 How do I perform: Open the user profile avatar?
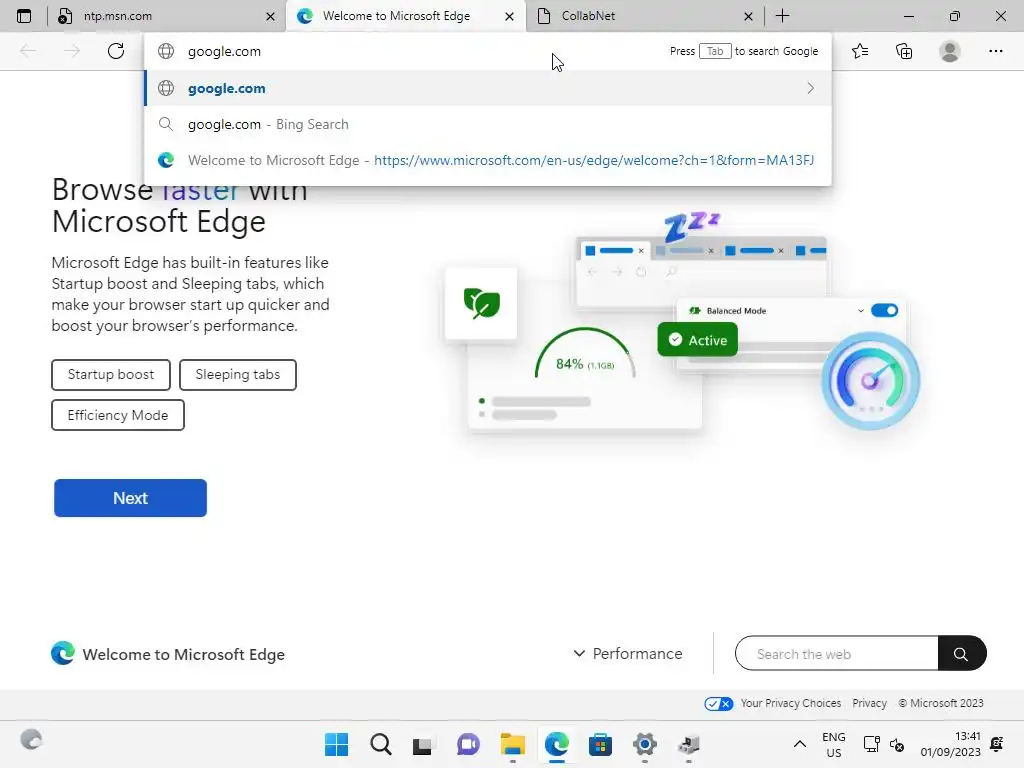950,51
